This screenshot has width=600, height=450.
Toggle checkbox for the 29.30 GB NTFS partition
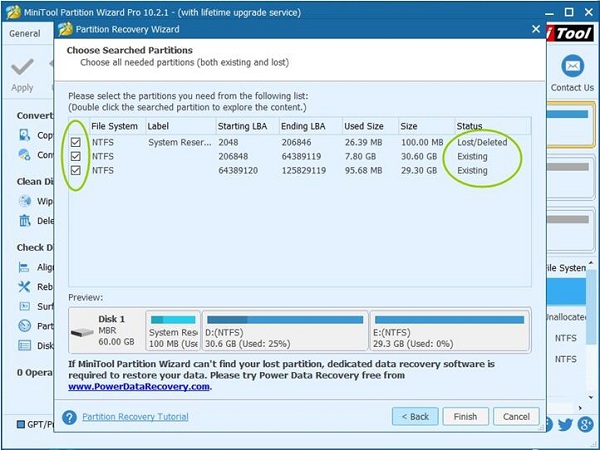(76, 170)
